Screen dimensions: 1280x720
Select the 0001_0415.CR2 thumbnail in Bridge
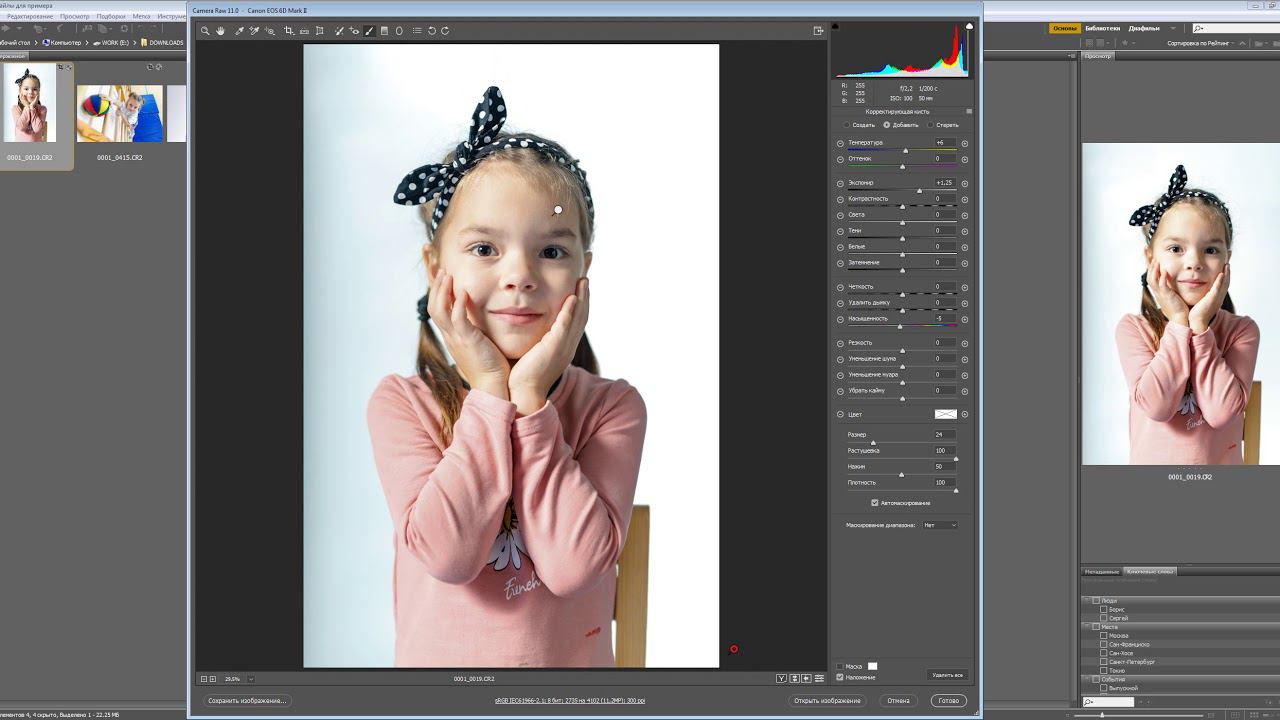click(119, 114)
